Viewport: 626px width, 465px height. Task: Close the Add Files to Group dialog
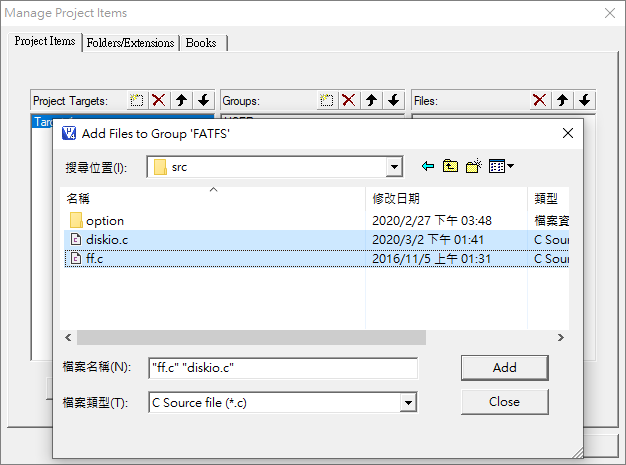[568, 133]
